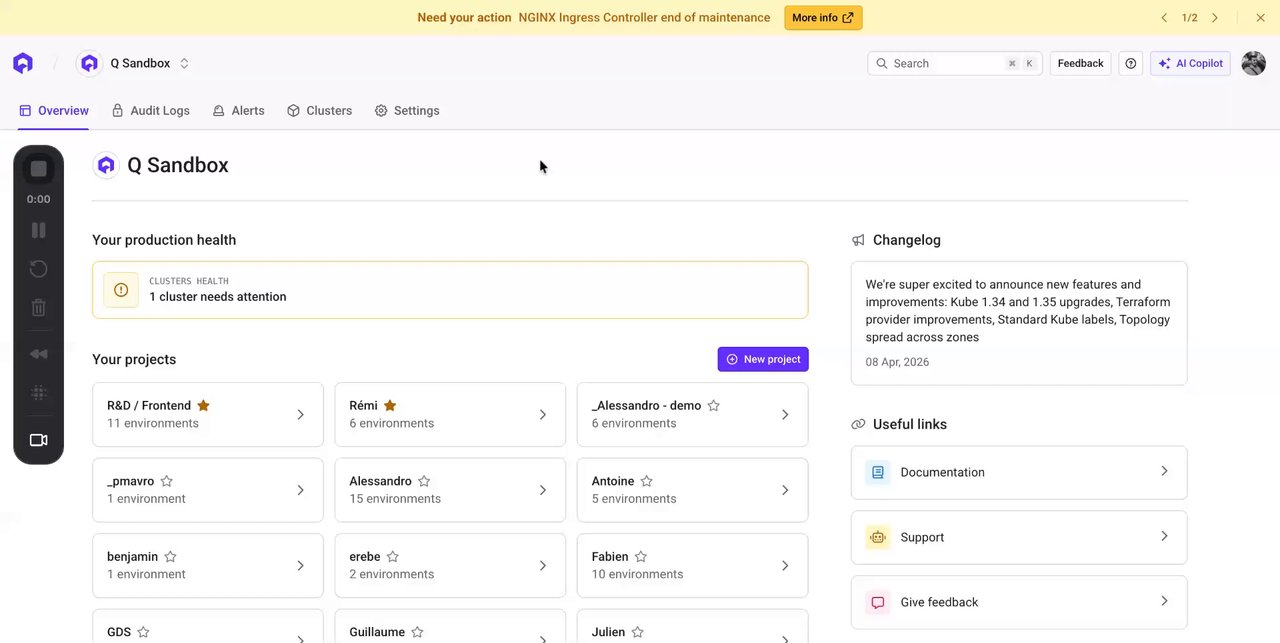1280x643 pixels.
Task: Expand the Documentation link chevron
Action: coord(1164,471)
